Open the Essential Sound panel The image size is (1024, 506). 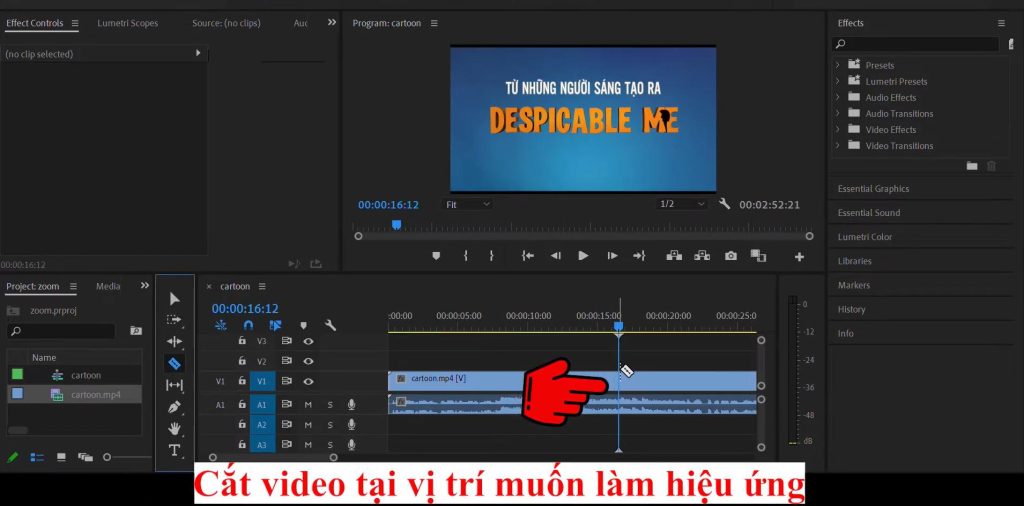[x=869, y=213]
